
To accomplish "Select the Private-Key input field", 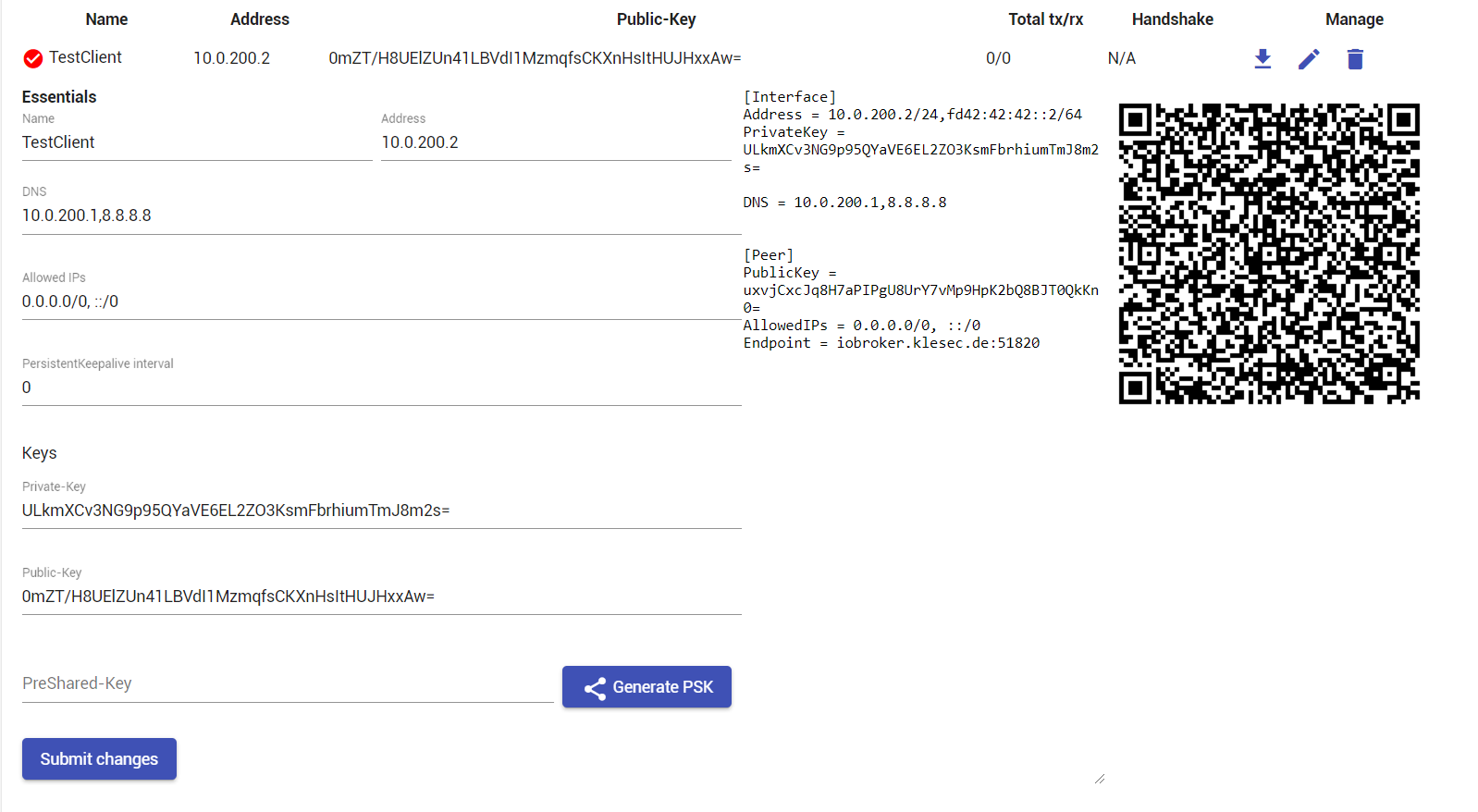I will coord(382,511).
